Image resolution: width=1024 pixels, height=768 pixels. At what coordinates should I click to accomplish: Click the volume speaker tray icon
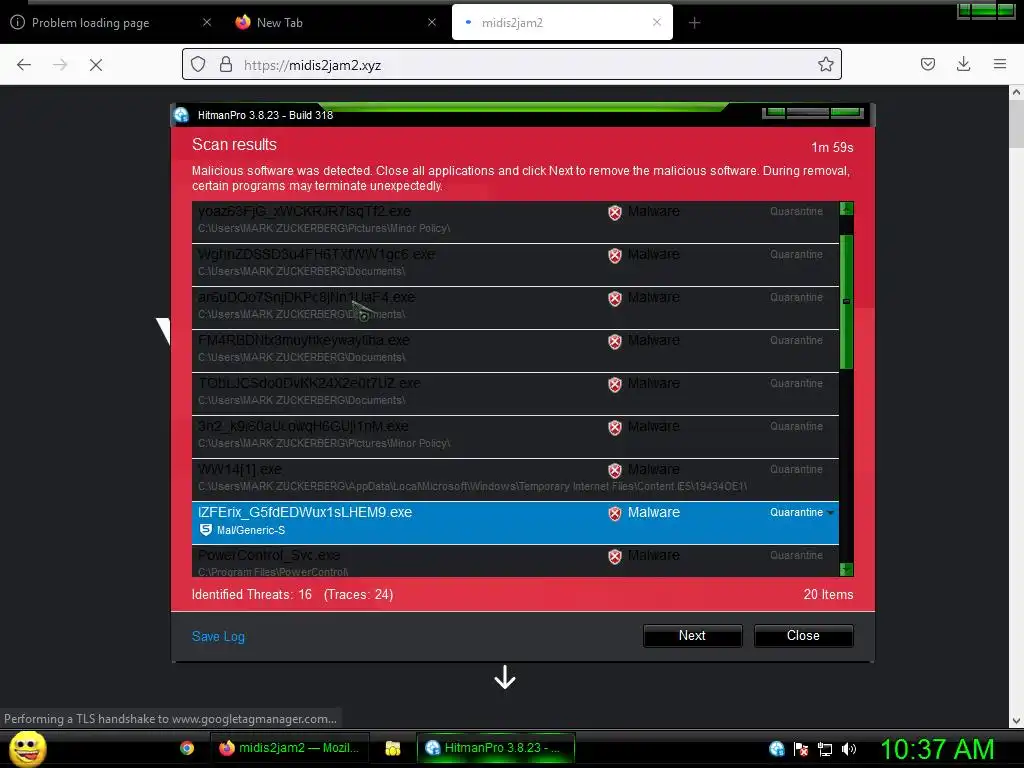(848, 750)
